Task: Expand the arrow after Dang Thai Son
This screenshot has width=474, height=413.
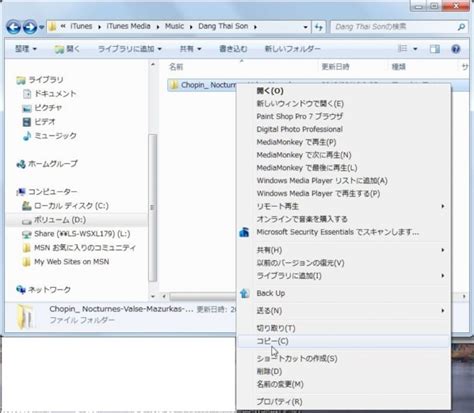Action: [x=255, y=27]
